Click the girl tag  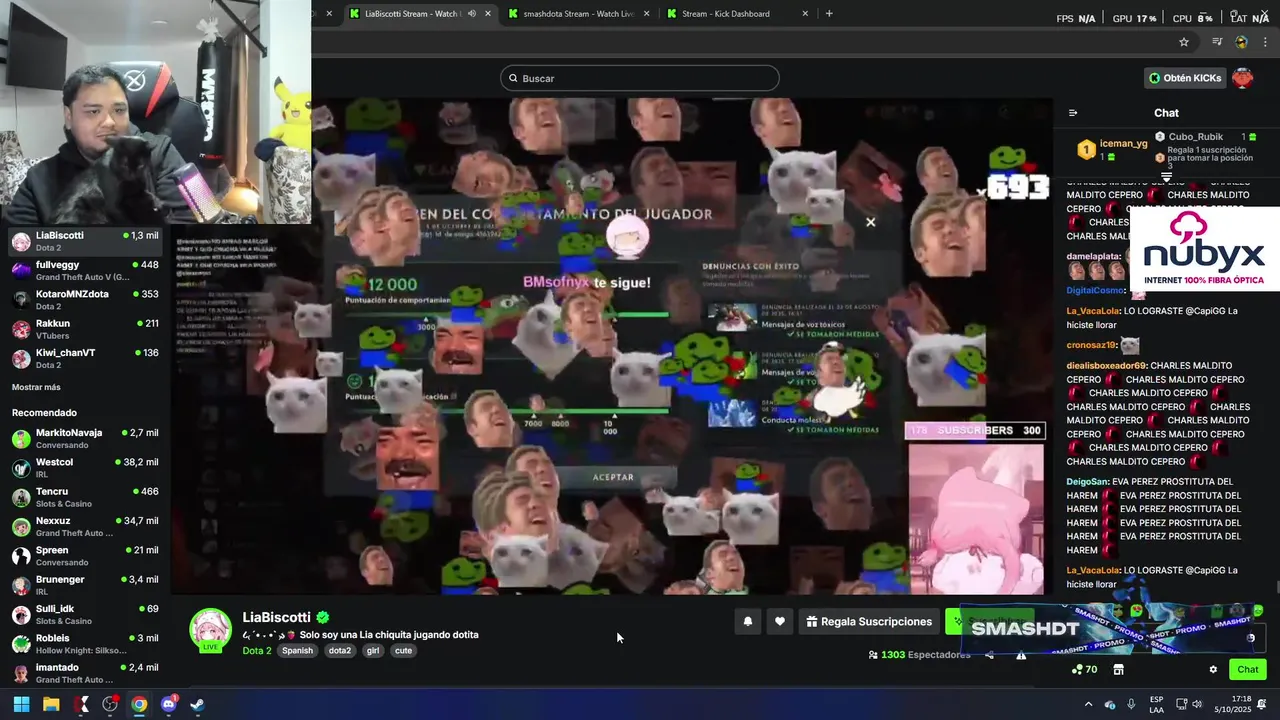[373, 650]
